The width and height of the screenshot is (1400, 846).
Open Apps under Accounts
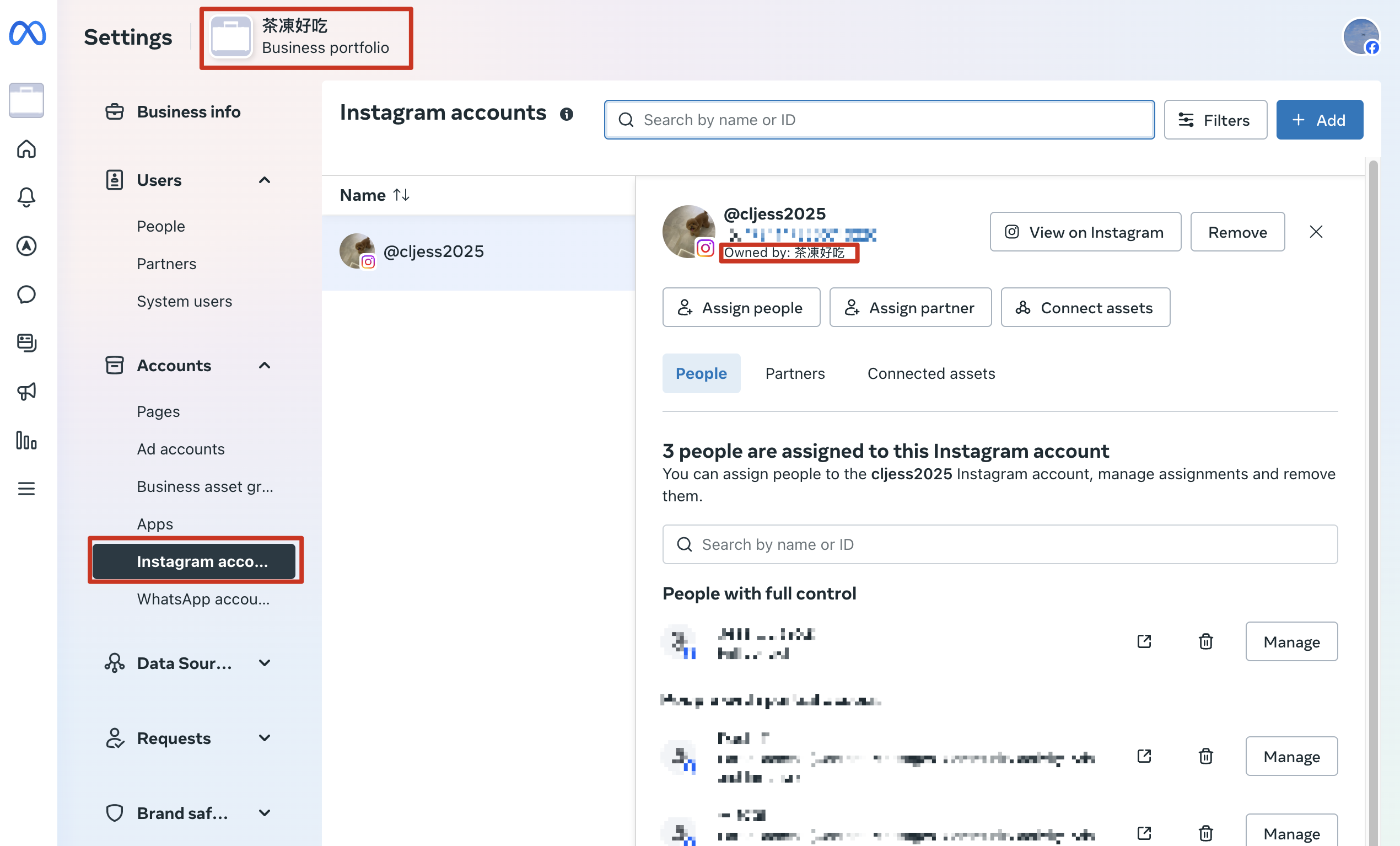point(155,524)
